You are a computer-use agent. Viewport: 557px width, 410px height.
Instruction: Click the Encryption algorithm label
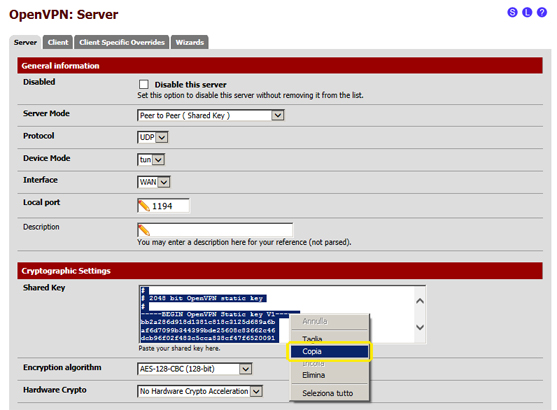pyautogui.click(x=62, y=367)
